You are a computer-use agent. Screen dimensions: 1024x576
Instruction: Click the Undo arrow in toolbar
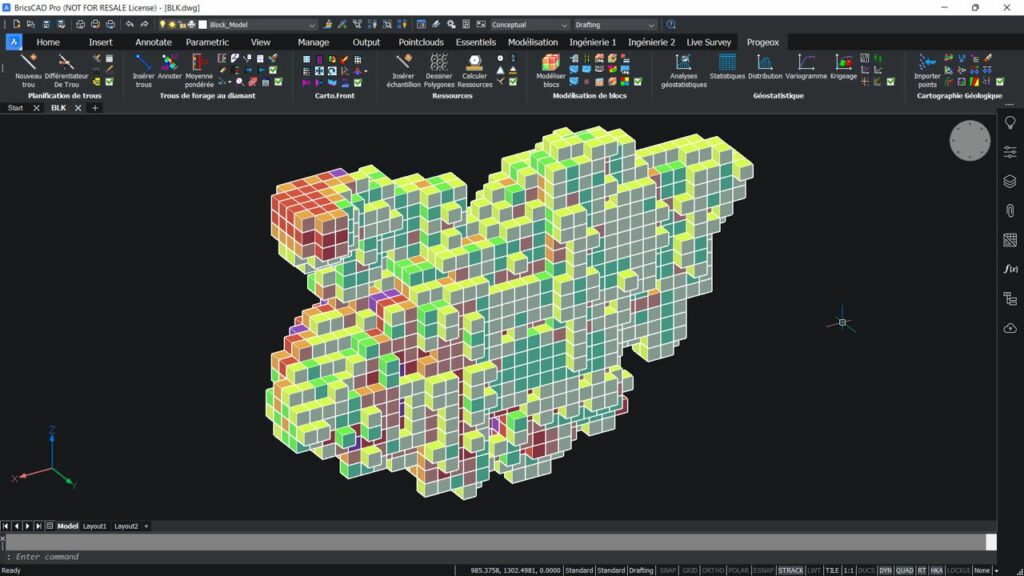point(129,24)
